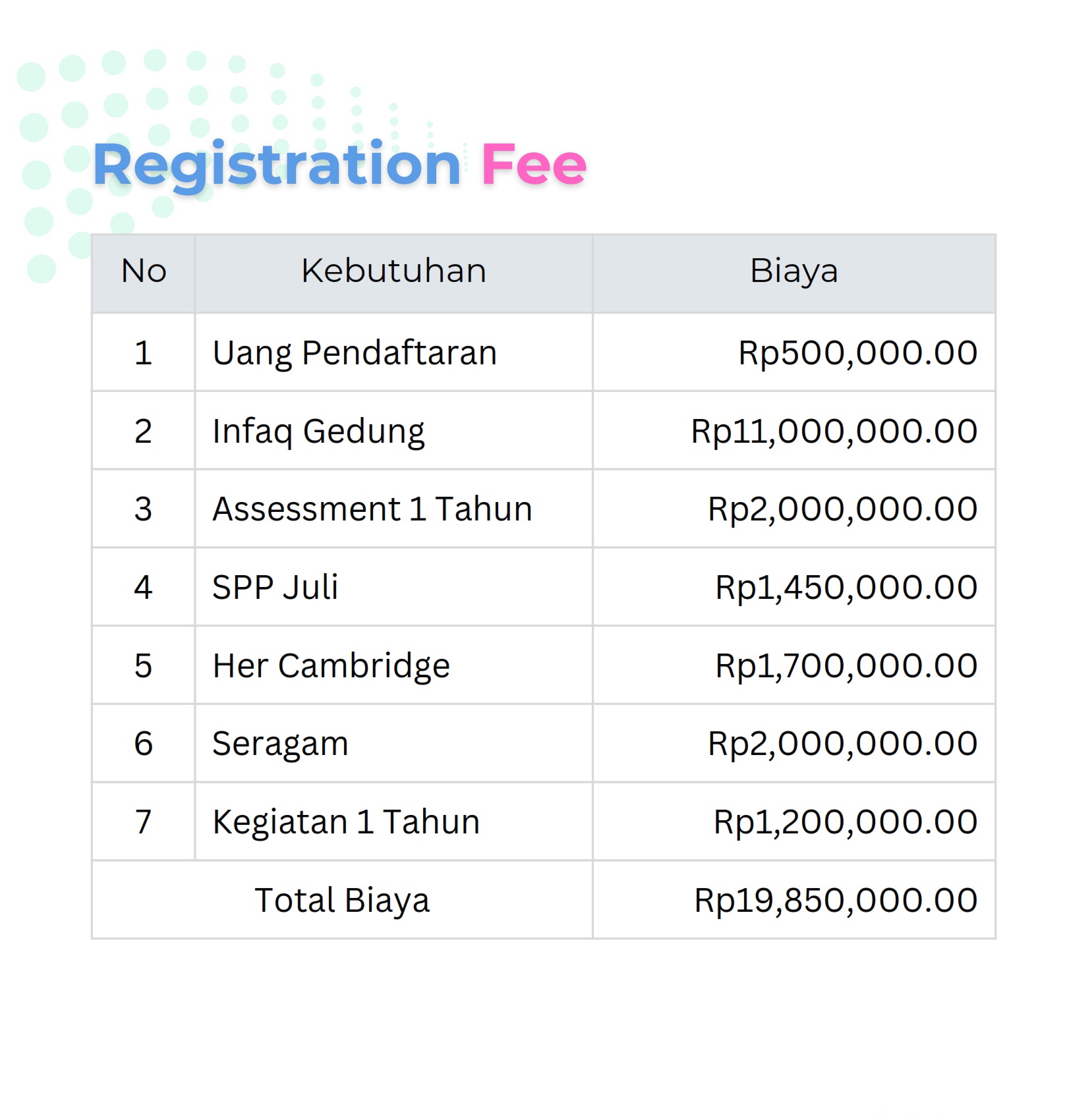Click the SPP Juli cell
The image size is (1067, 1120).
point(275,587)
